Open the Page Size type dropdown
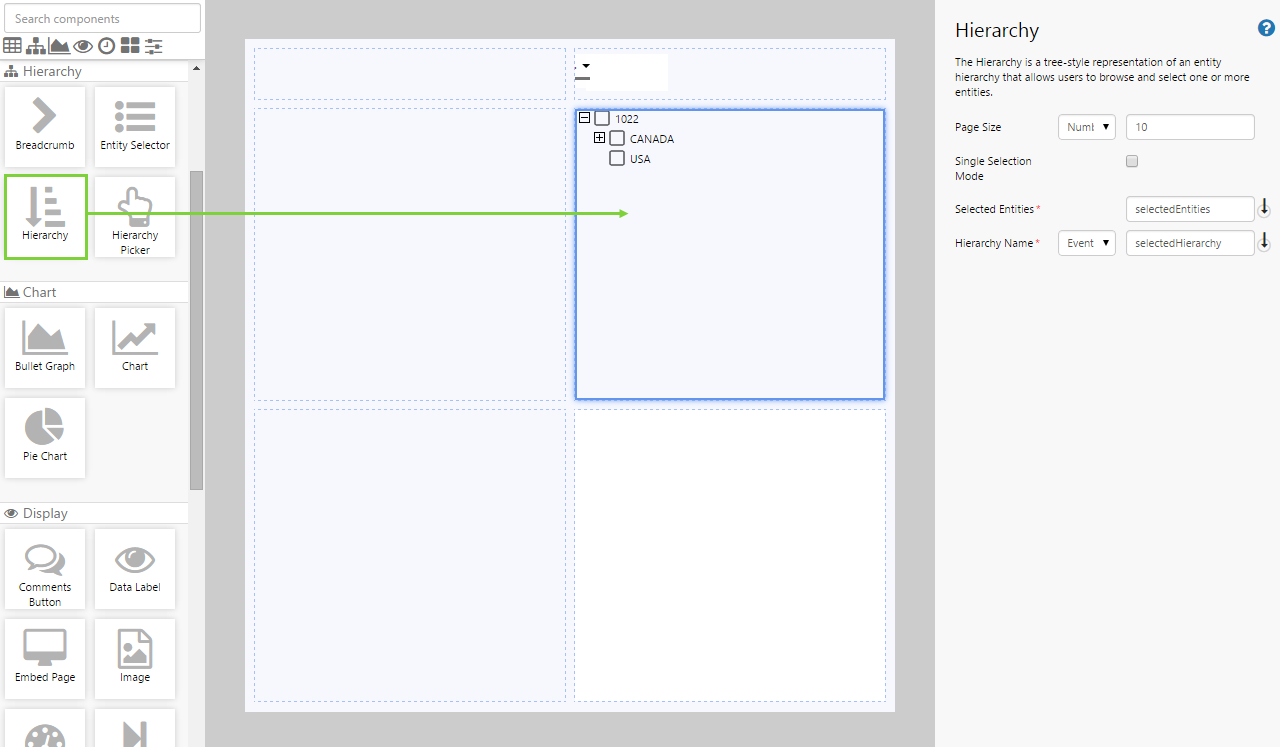 click(x=1086, y=127)
